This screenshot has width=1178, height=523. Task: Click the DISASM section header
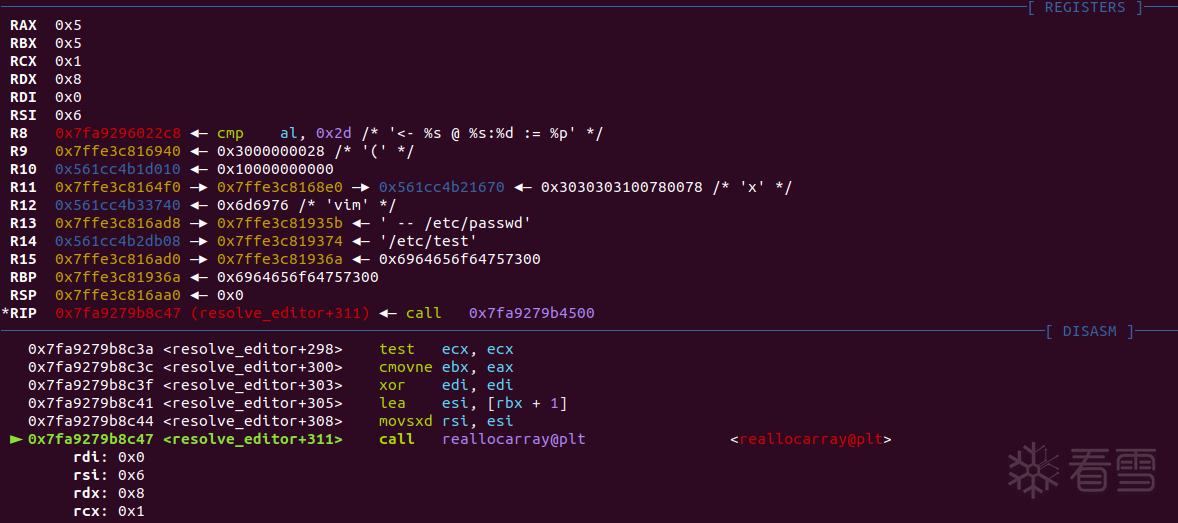tap(1089, 331)
